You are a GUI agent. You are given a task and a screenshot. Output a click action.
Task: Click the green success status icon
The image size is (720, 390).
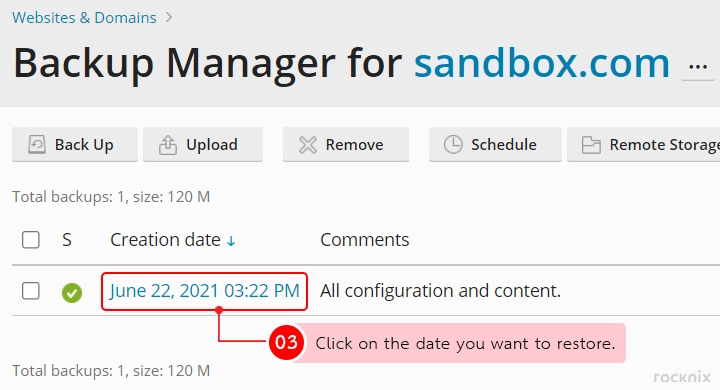[x=72, y=293]
